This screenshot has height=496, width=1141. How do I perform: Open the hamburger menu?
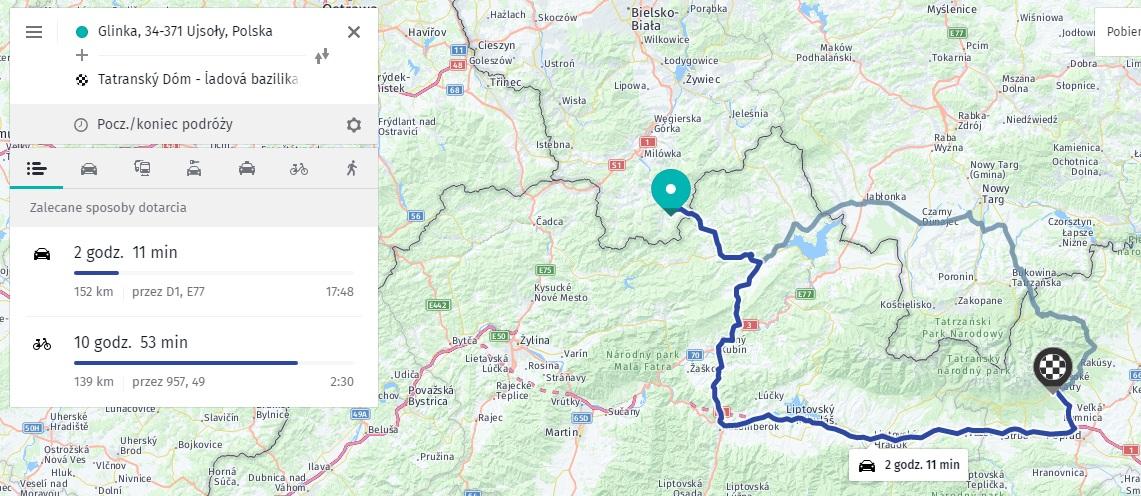click(x=34, y=32)
